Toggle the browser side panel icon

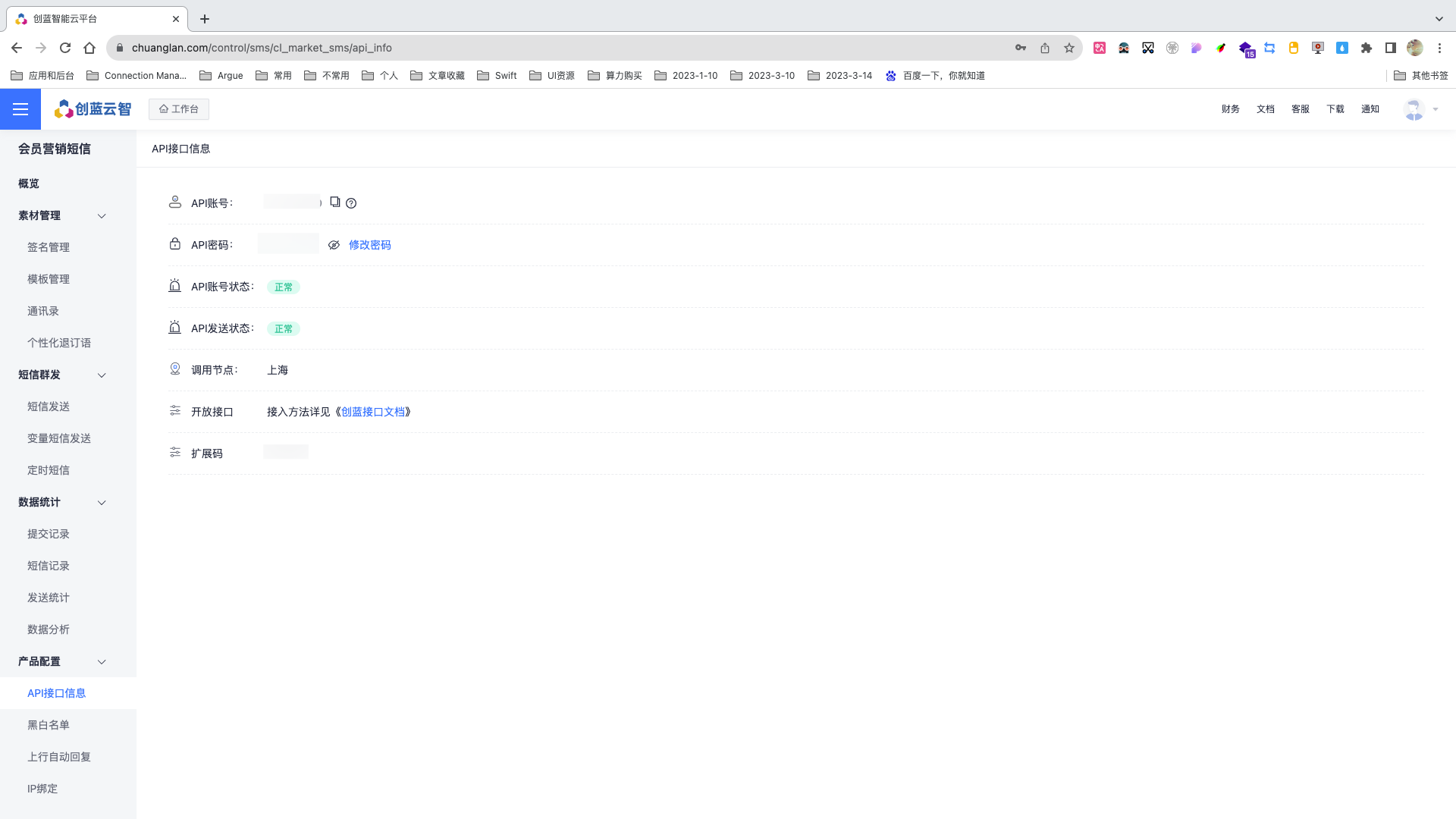click(1391, 48)
